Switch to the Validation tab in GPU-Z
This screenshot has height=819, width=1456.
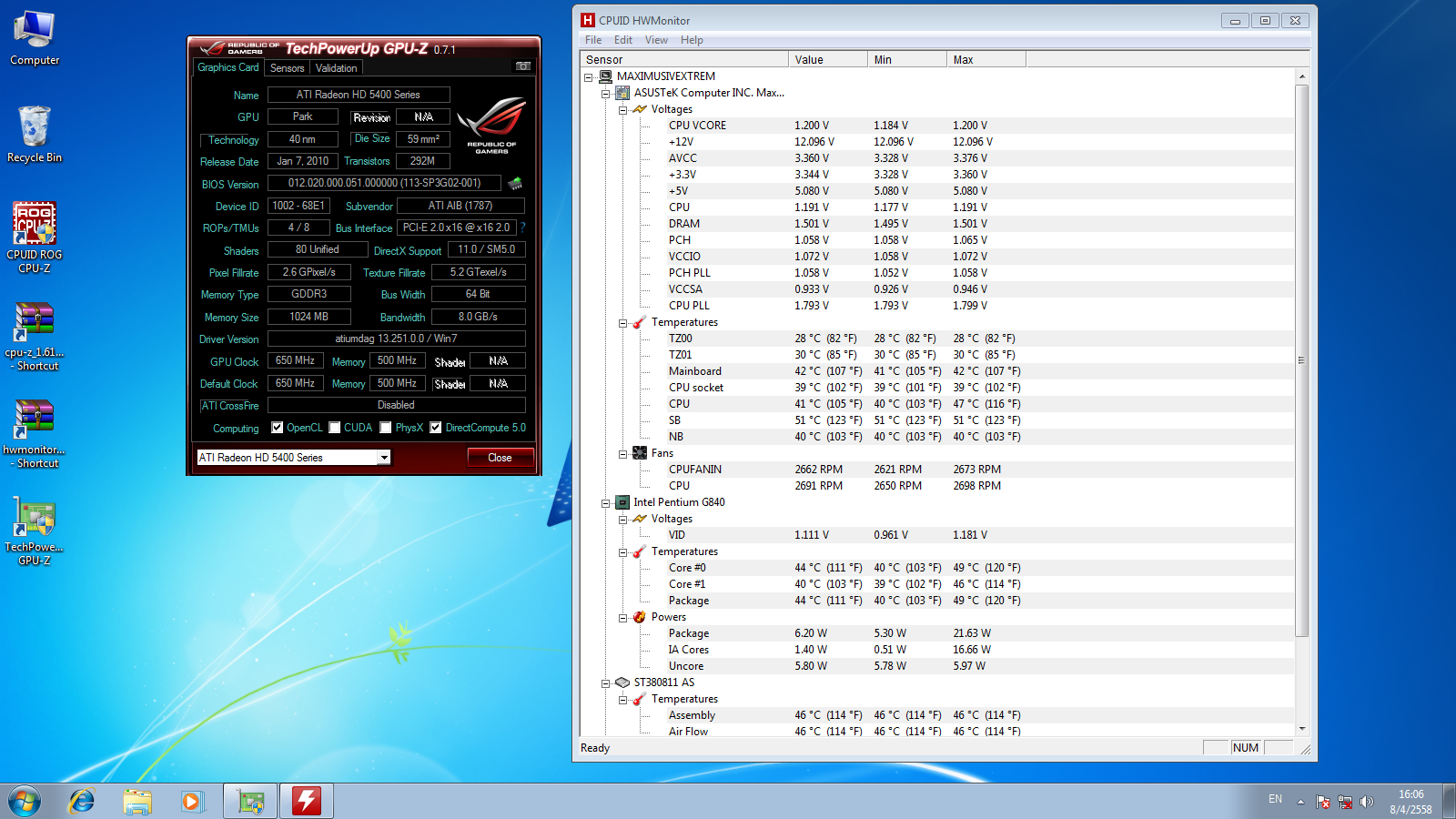[x=337, y=68]
